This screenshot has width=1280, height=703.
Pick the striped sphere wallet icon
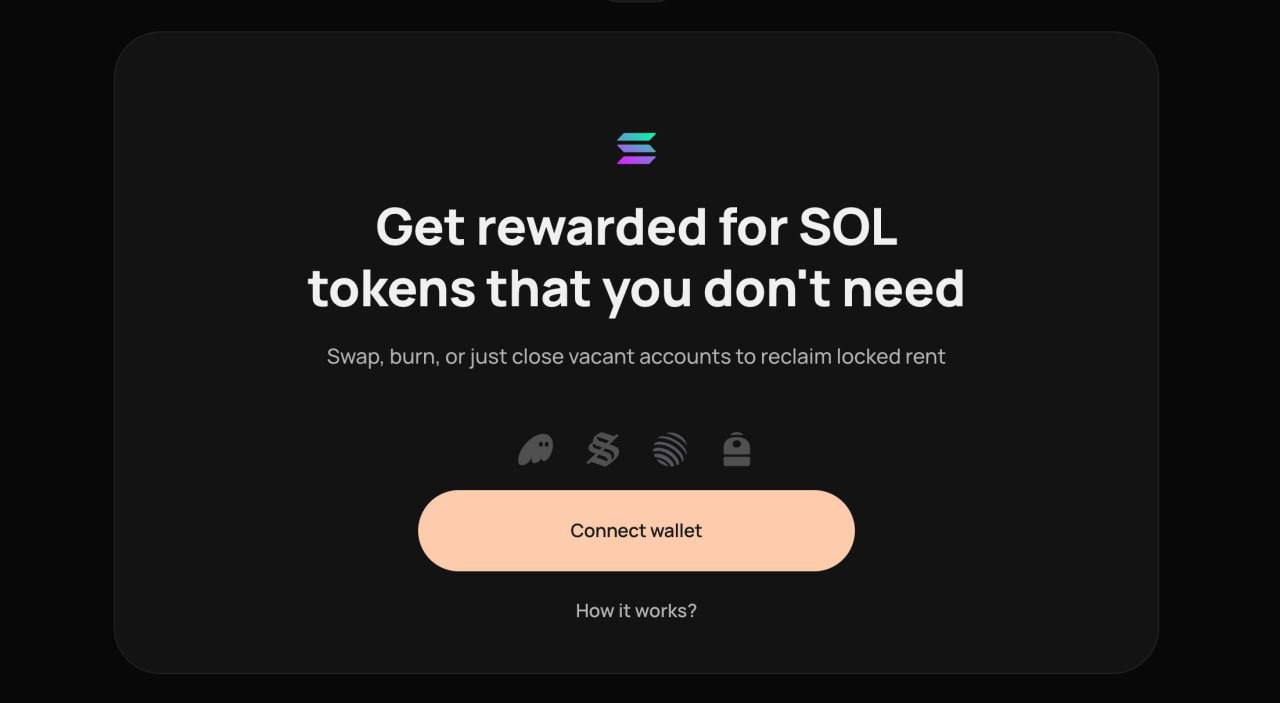coord(670,450)
